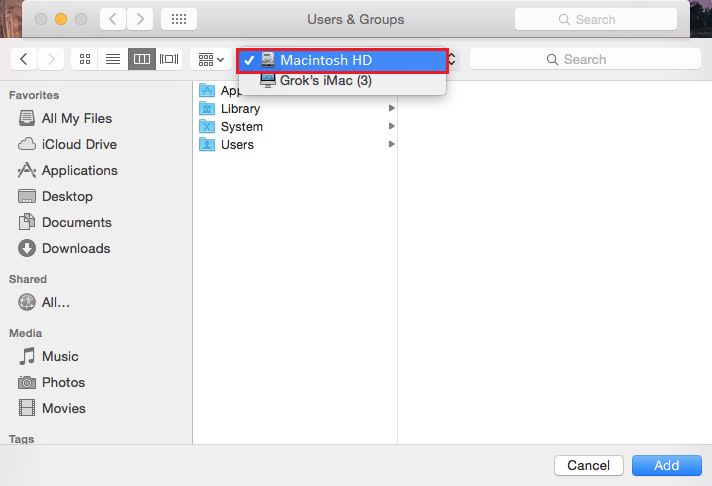This screenshot has width=712, height=486.
Task: Select the Users folder
Action: click(295, 144)
